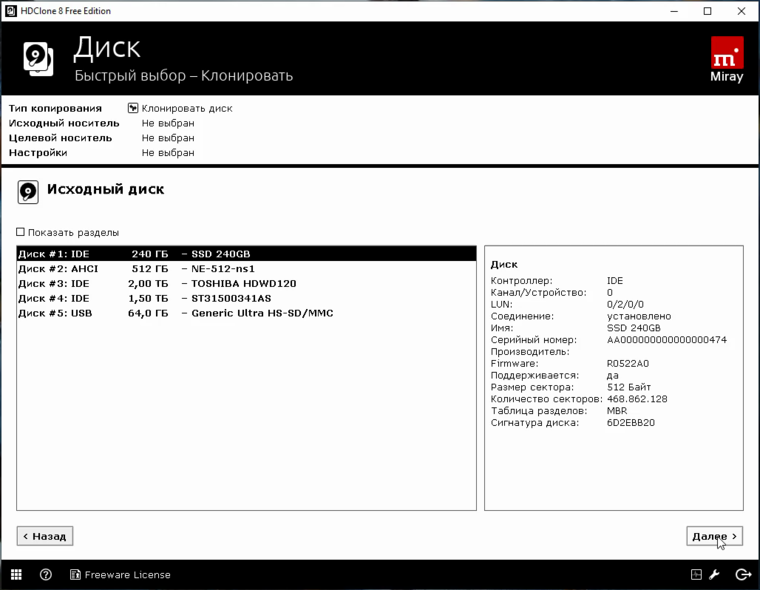Click the Поддерживается value да

click(x=613, y=375)
